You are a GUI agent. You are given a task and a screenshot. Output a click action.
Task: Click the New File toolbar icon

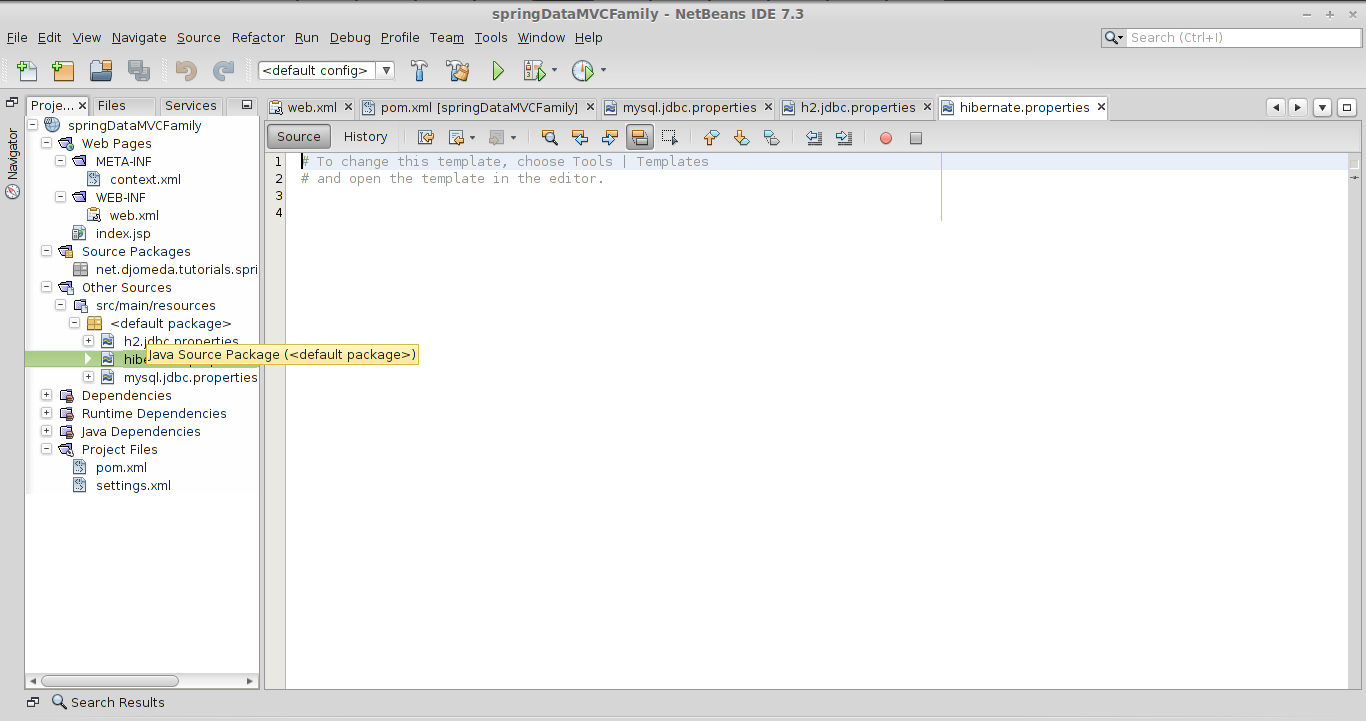(x=27, y=71)
